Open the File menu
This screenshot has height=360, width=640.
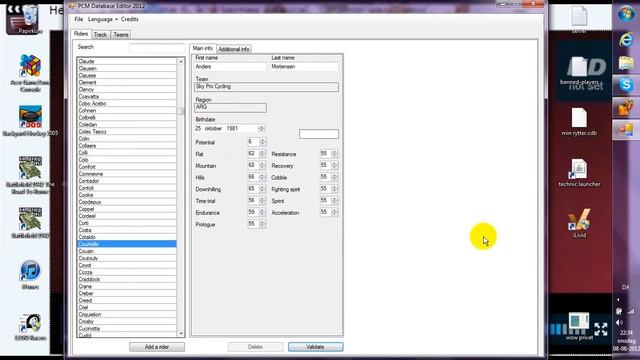(x=79, y=19)
